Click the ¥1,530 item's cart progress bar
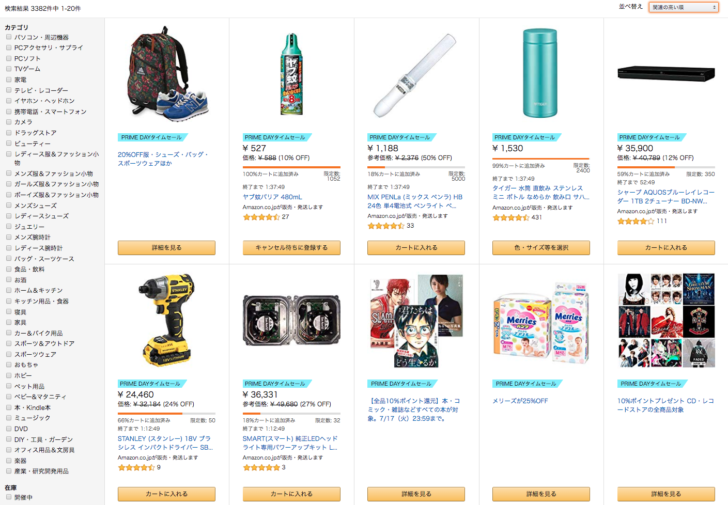The image size is (728, 505). pyautogui.click(x=541, y=159)
